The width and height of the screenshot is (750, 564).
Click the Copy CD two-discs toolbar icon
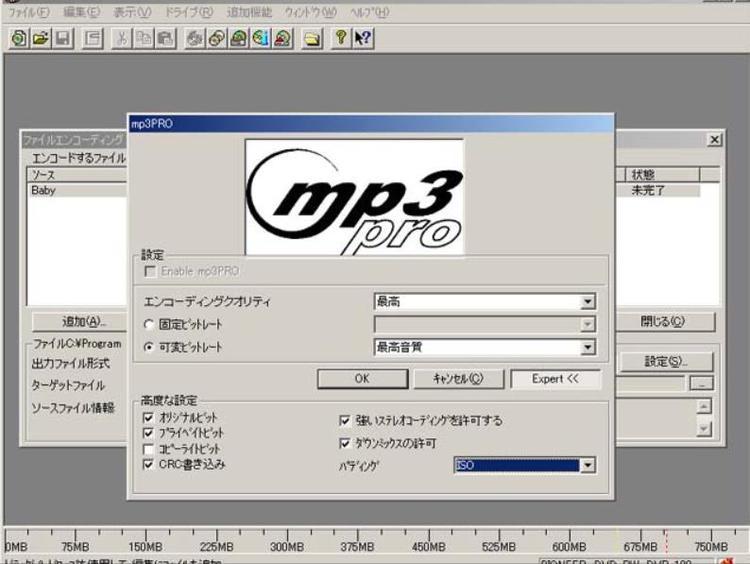(x=217, y=38)
